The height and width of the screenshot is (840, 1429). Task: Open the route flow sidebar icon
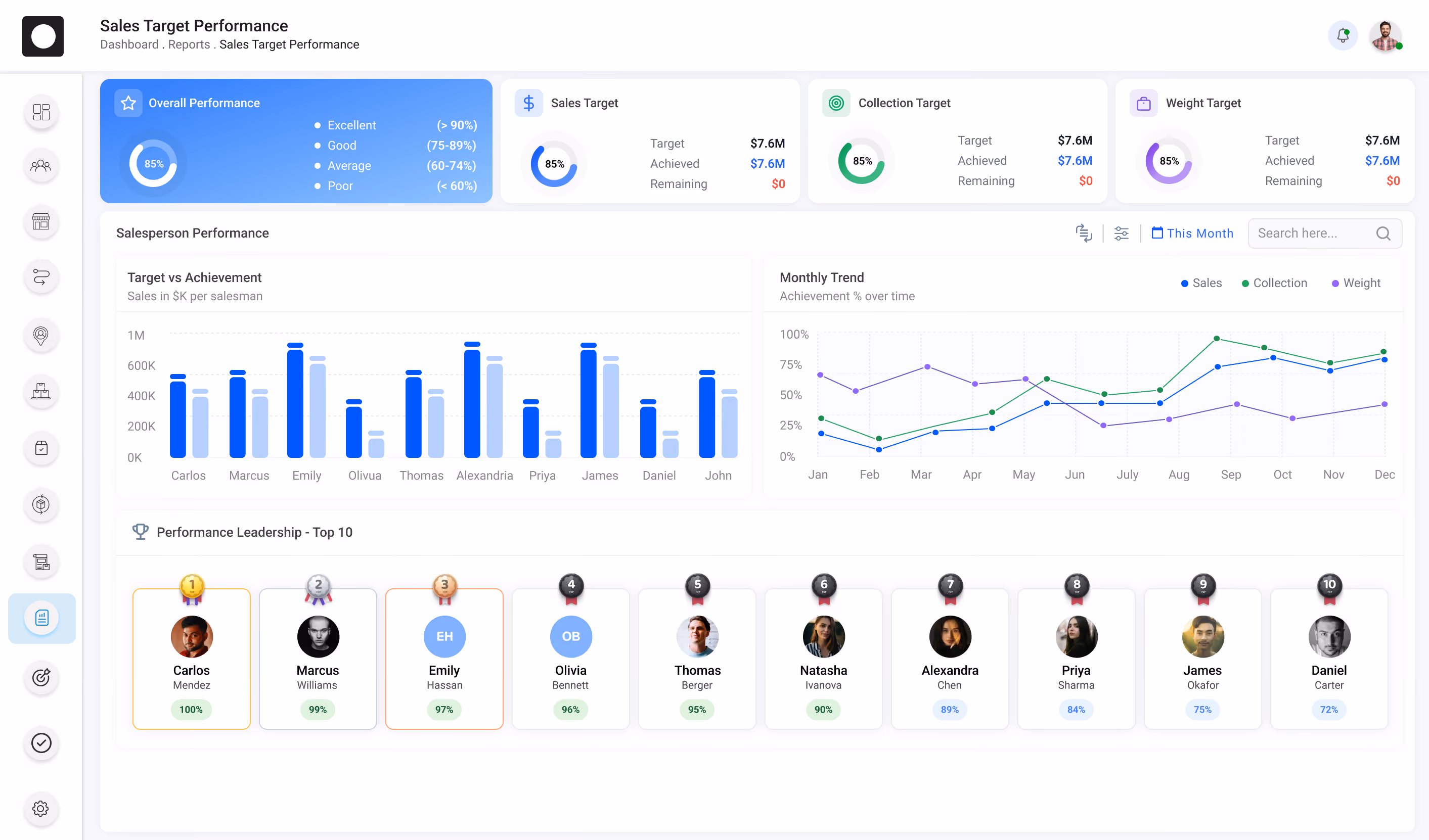click(41, 277)
